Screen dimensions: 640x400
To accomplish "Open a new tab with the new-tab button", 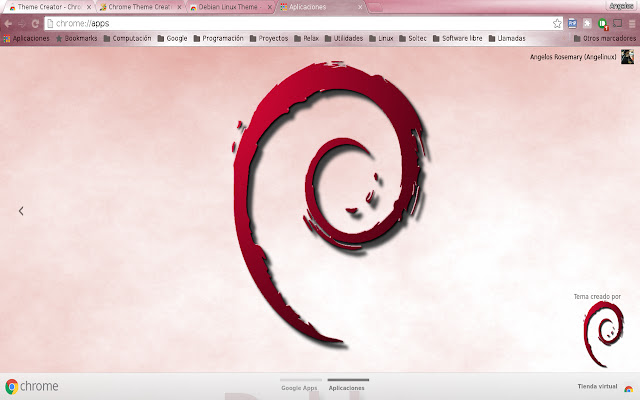I will (375, 7).
